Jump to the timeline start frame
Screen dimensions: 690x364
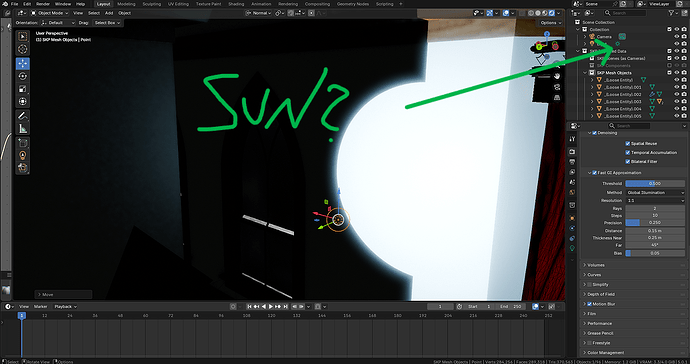pyautogui.click(x=249, y=306)
